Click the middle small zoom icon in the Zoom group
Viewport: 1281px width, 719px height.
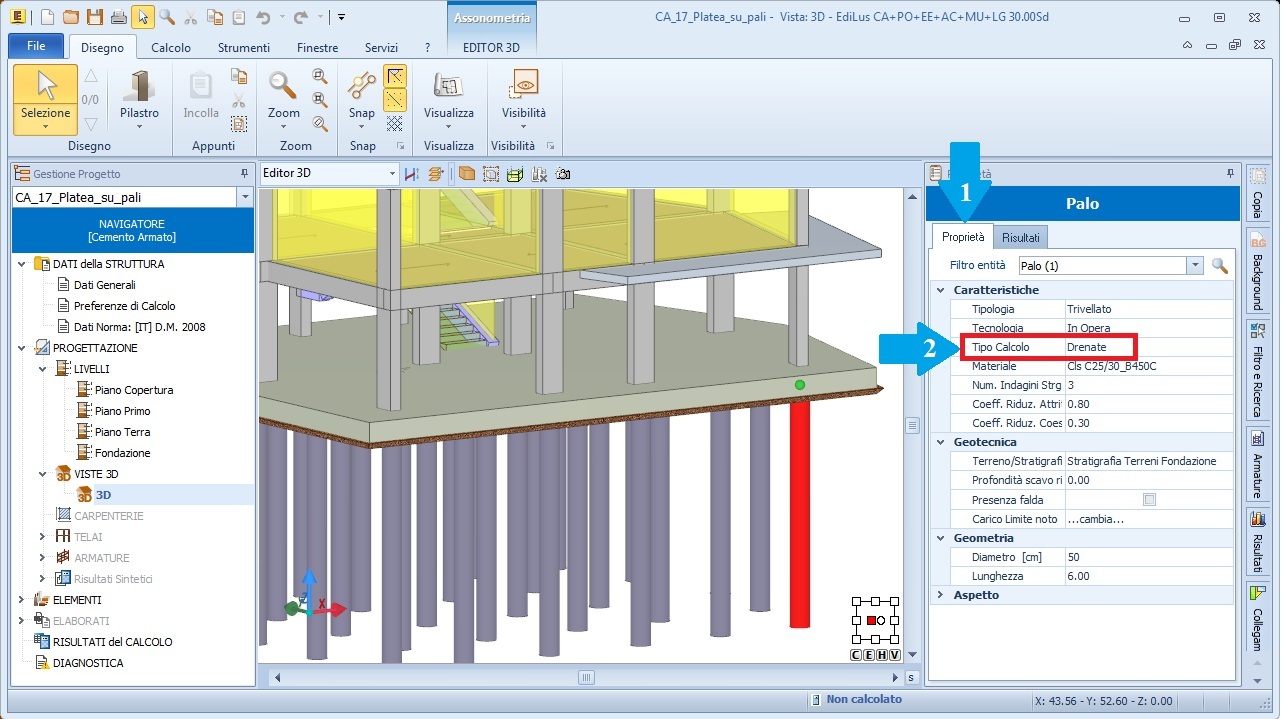(x=320, y=100)
